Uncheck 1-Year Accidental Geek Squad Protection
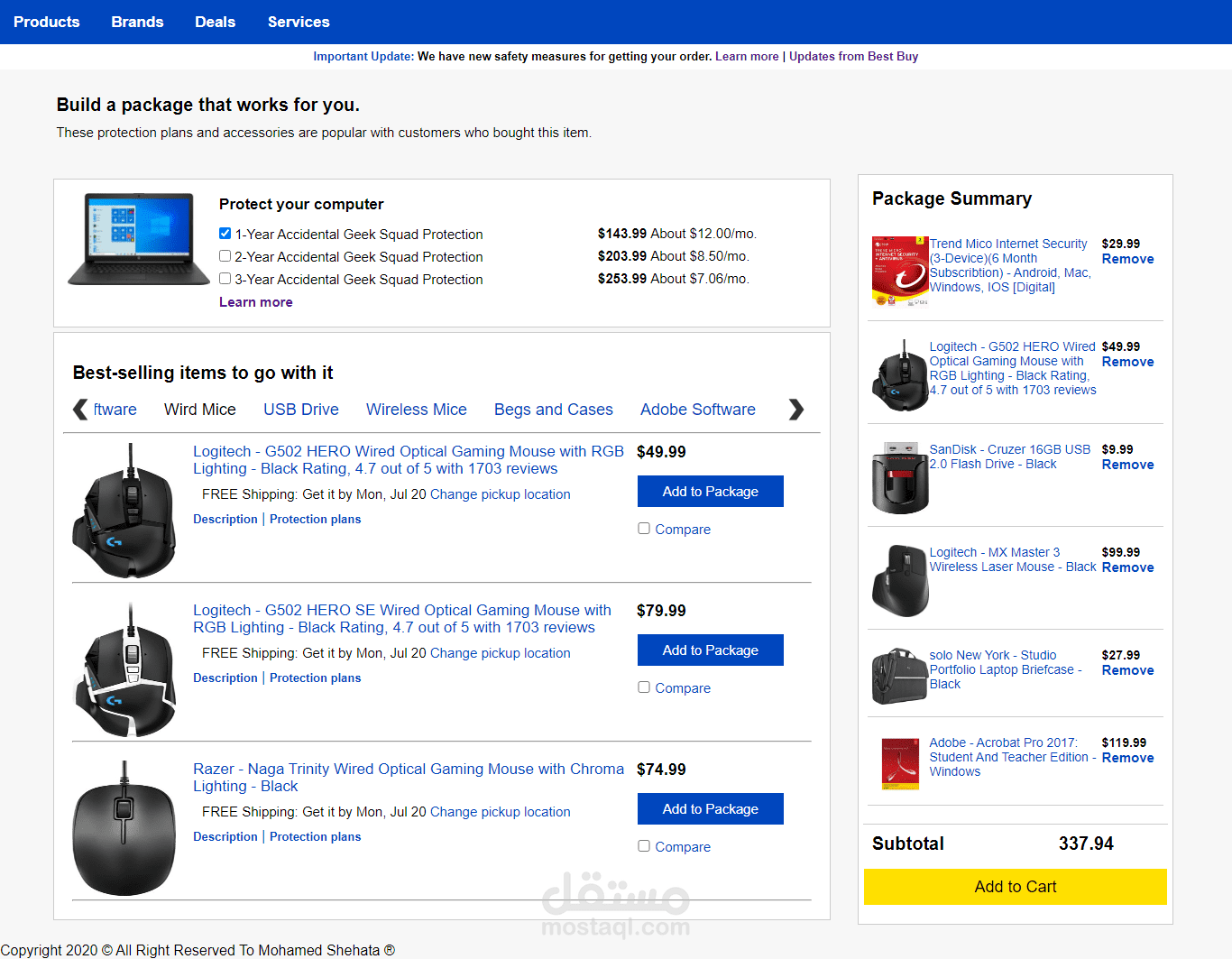 click(225, 234)
